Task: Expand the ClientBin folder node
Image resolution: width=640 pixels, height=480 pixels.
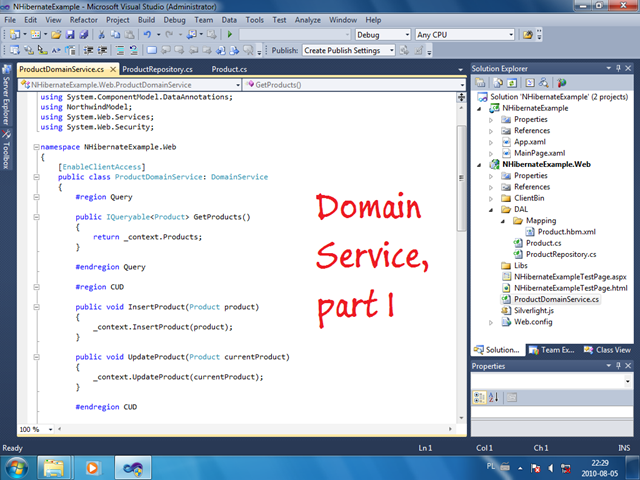Action: tap(491, 199)
